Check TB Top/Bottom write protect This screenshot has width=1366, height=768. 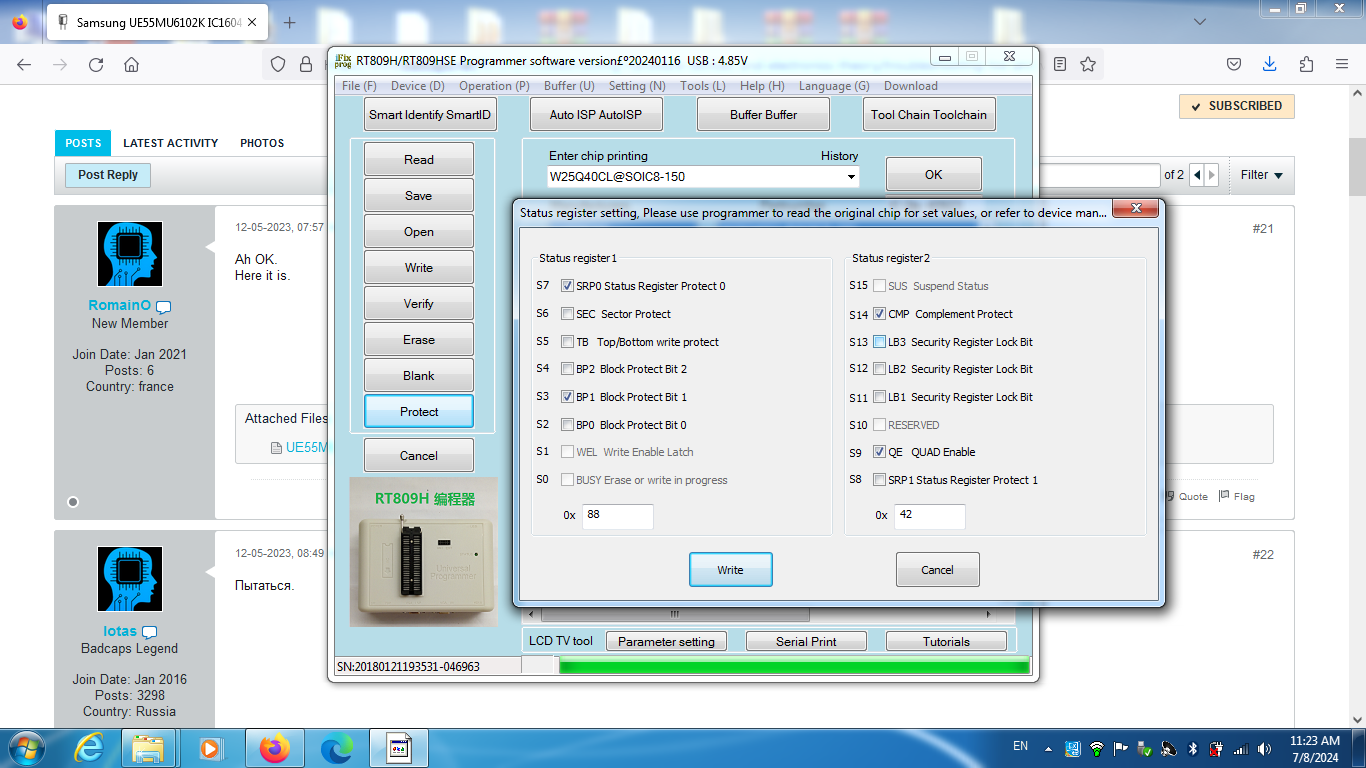point(568,342)
